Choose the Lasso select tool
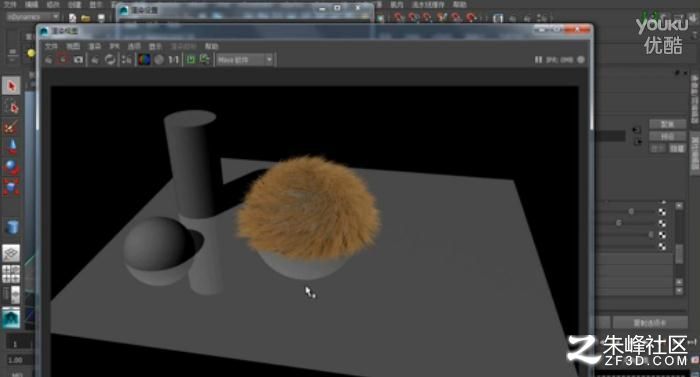 click(x=11, y=106)
